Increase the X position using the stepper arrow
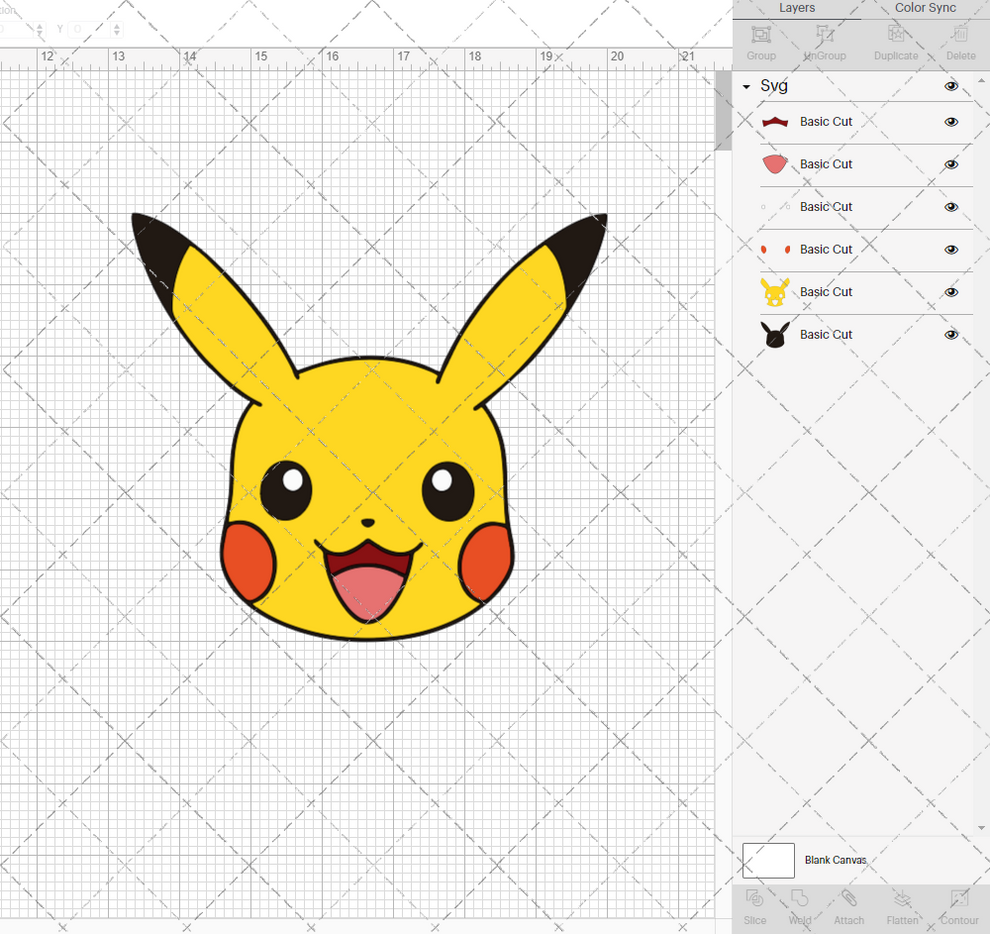The width and height of the screenshot is (990, 934). (40, 25)
